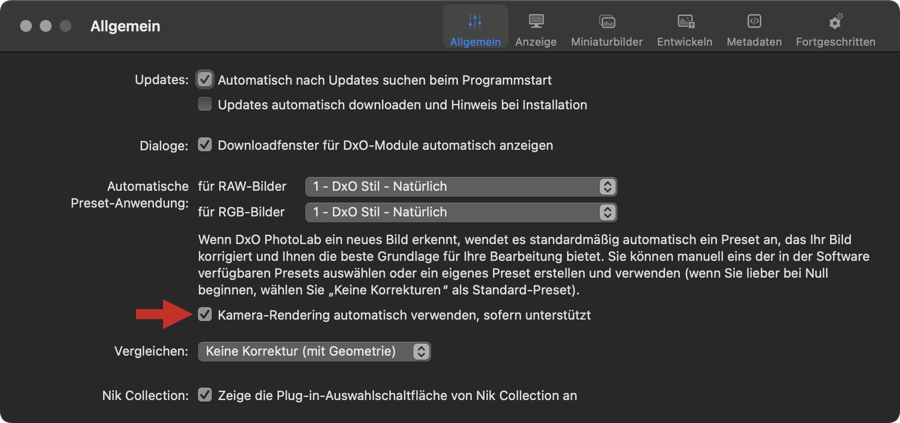900x423 pixels.
Task: Open the Fortgeschritten tab label
Action: [836, 42]
